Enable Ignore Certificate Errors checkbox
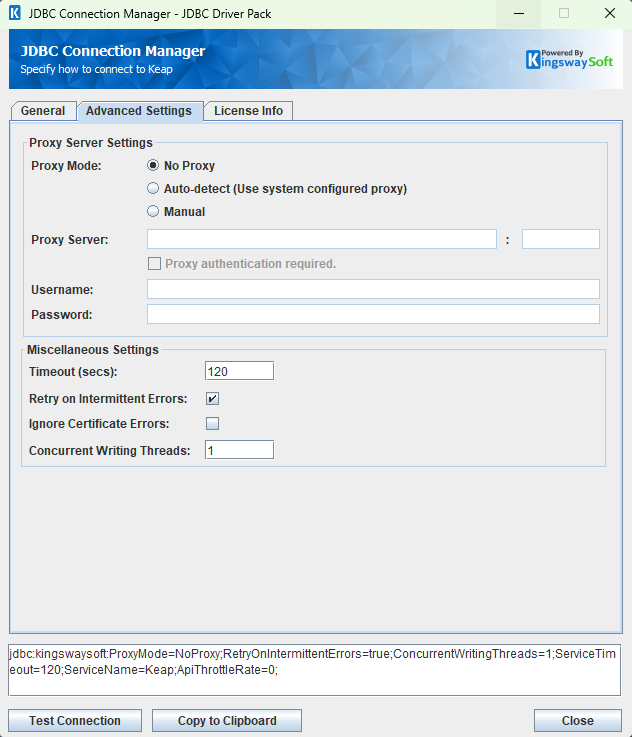The width and height of the screenshot is (632, 737). coord(212,423)
